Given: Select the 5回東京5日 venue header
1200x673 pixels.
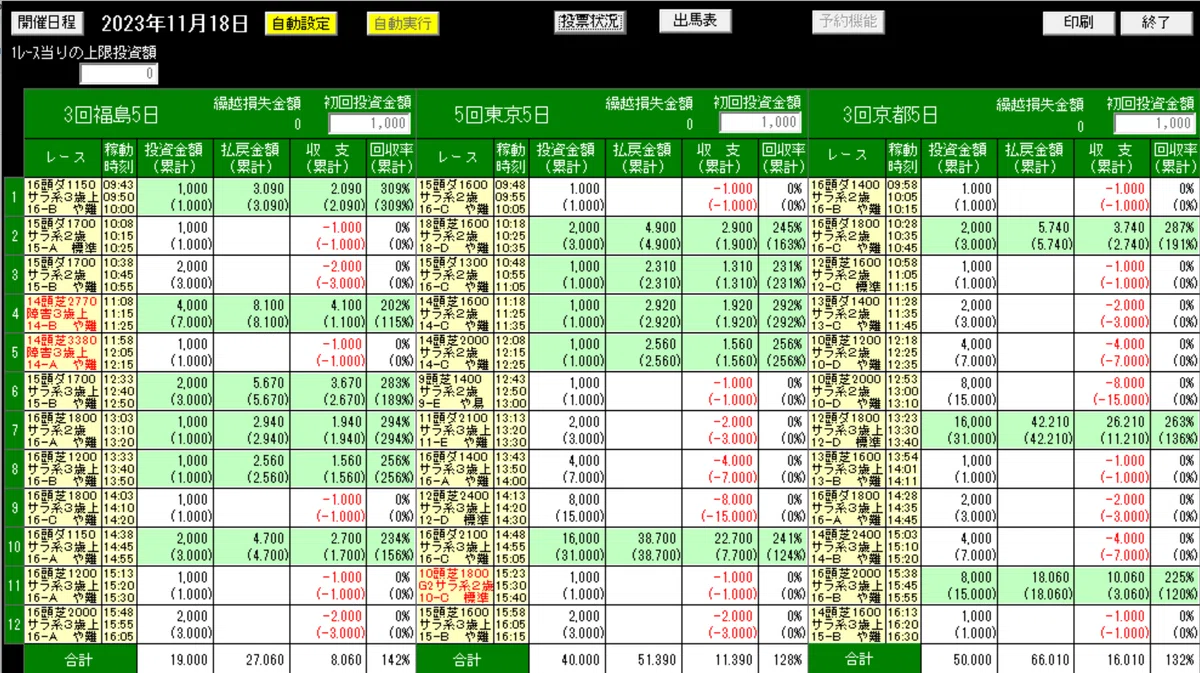Looking at the screenshot, I should [x=502, y=114].
